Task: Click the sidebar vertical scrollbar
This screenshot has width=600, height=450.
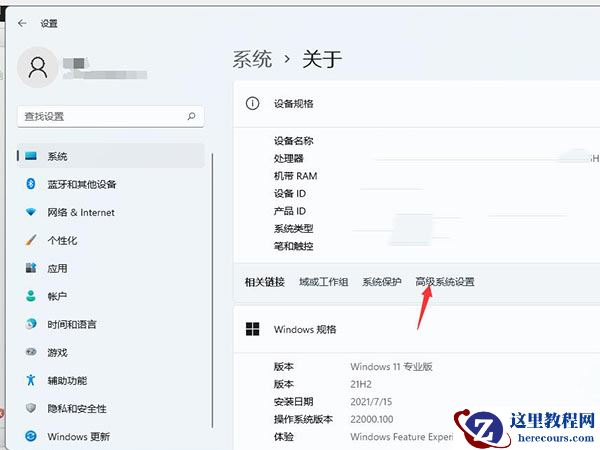Action: (212, 291)
